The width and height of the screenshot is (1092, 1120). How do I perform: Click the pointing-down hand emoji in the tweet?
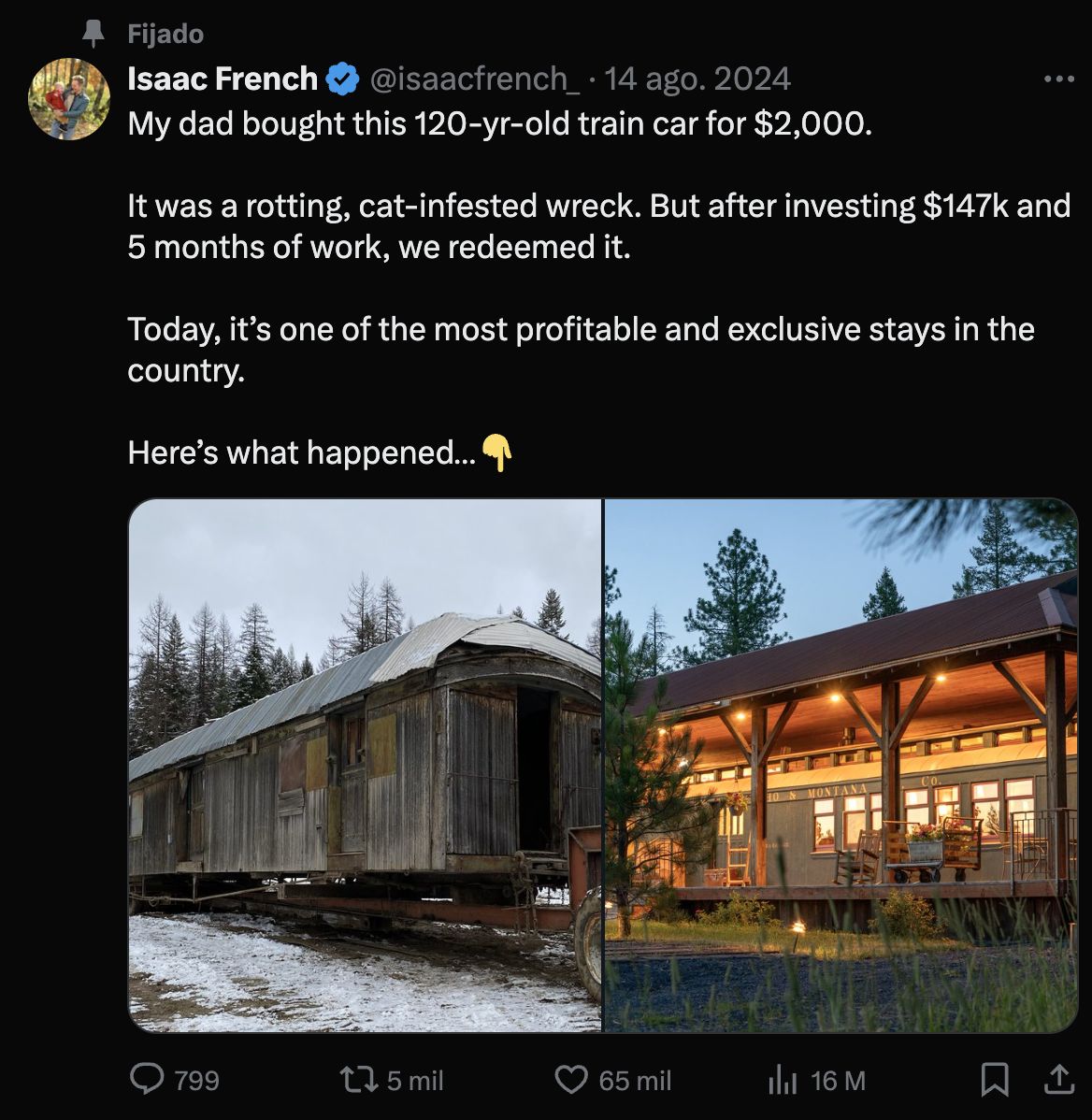[x=496, y=452]
